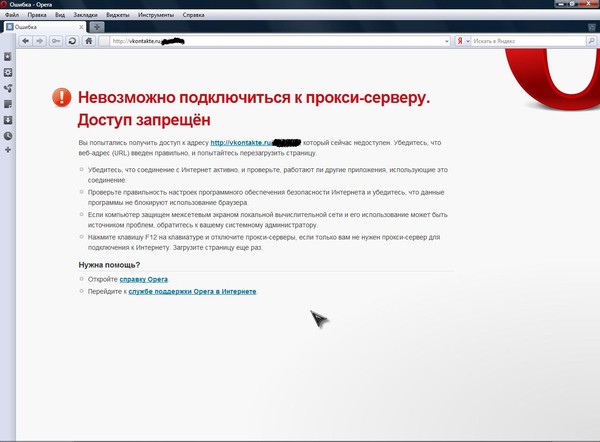Open the службе поддержки Opera в Интернете link
Screen dimensions: 600x442
pyautogui.click(x=192, y=292)
